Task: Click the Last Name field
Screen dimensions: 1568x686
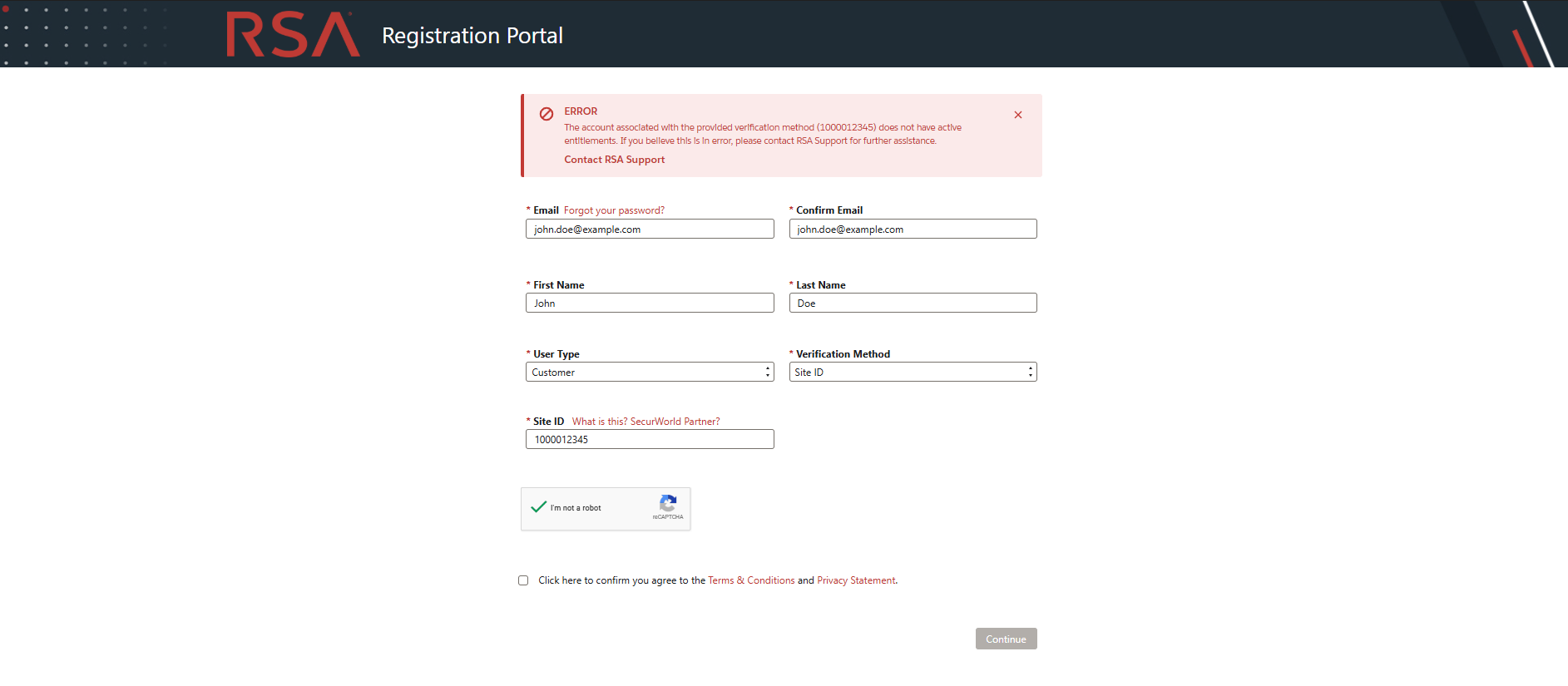Action: (x=913, y=303)
